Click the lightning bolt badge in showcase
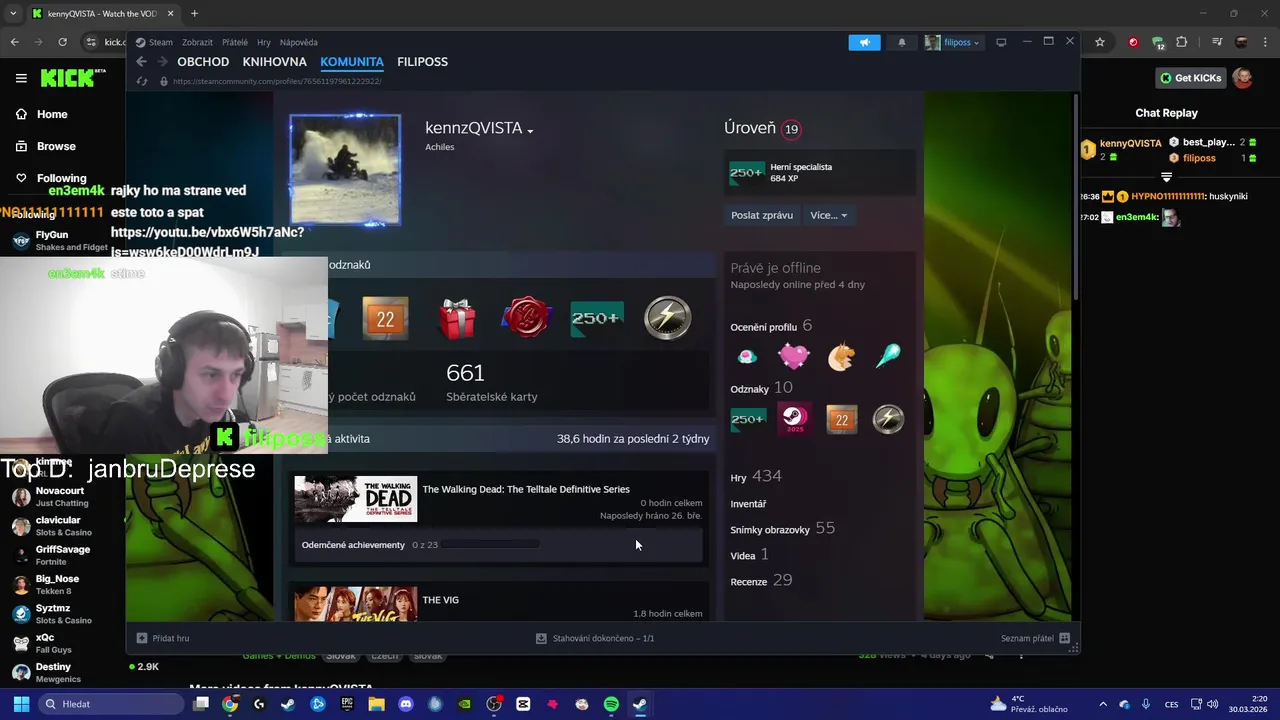Viewport: 1280px width, 720px height. (668, 318)
